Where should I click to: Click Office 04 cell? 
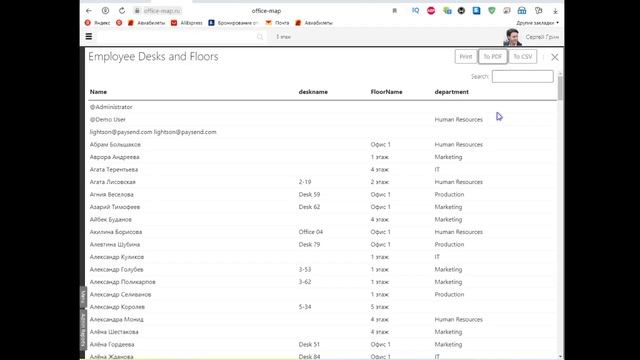click(311, 232)
